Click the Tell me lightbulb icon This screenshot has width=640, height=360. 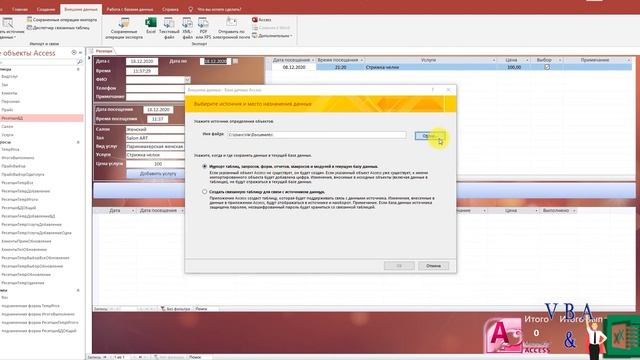tap(191, 9)
